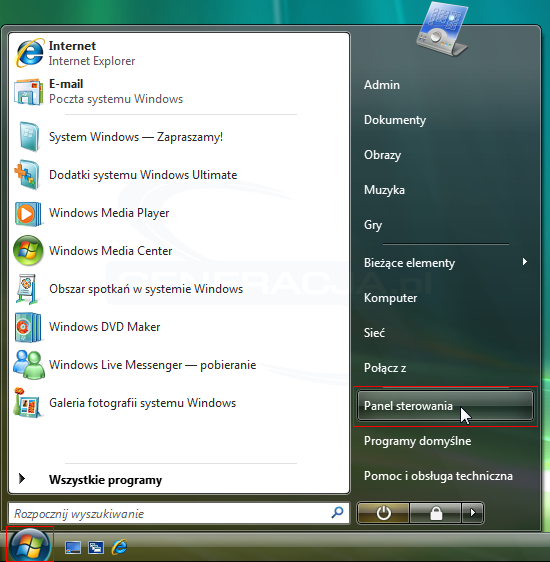Expand the Bieżące elementy submenu arrow
The width and height of the screenshot is (550, 562).
[525, 262]
